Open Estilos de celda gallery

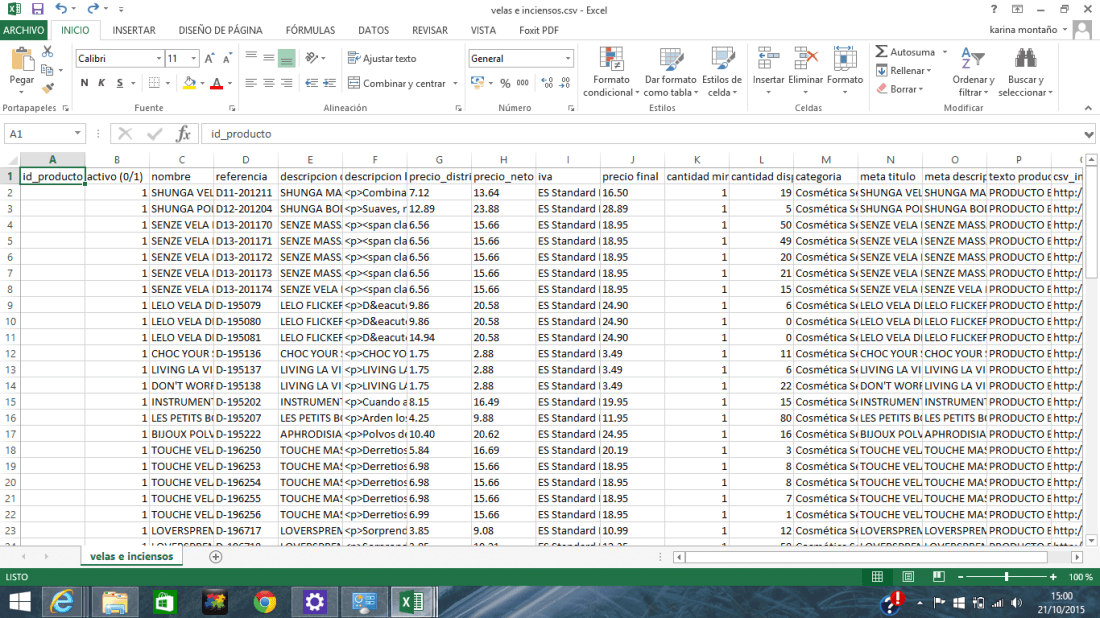point(722,72)
